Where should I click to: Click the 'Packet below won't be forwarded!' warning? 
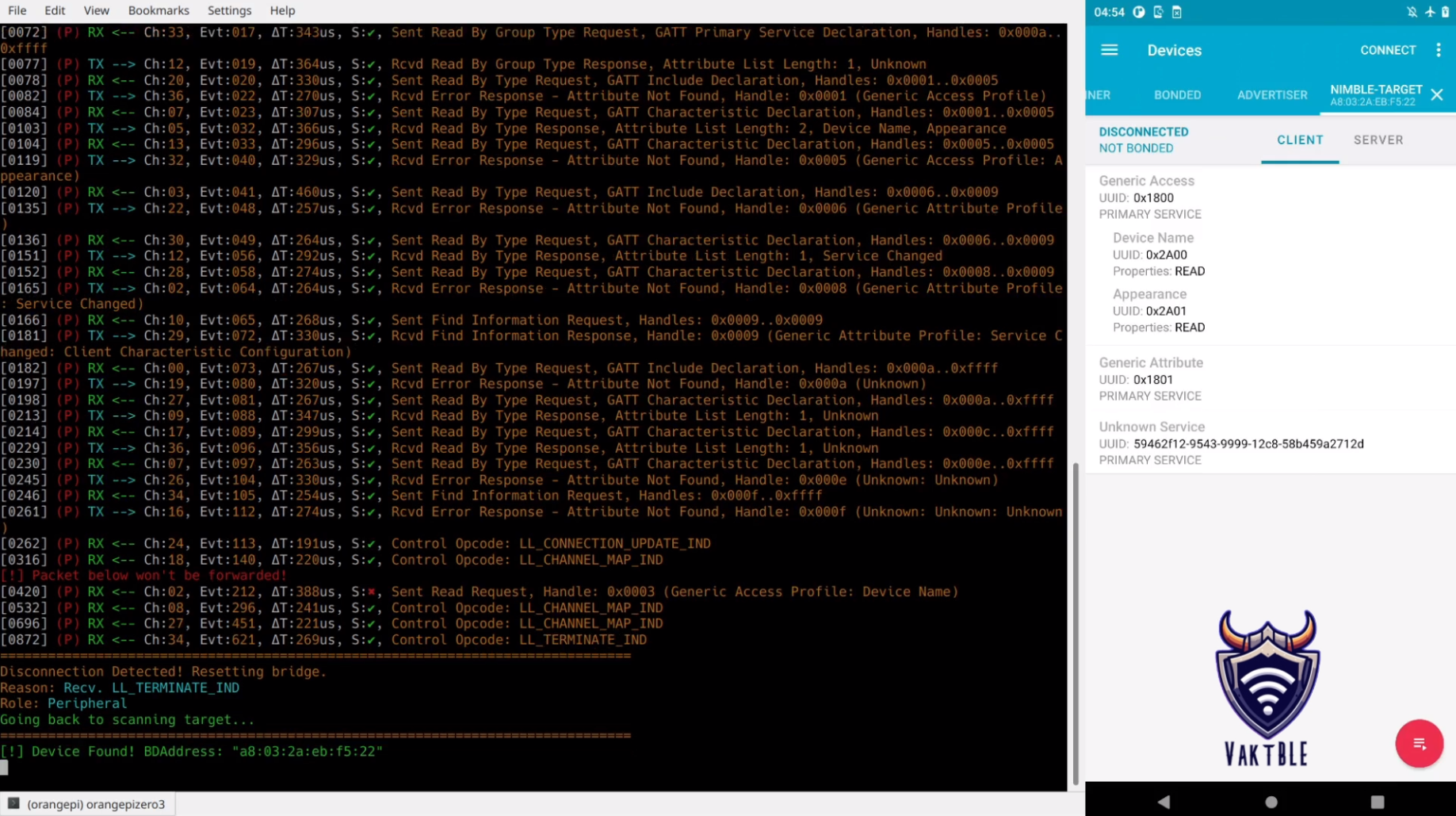tap(143, 575)
